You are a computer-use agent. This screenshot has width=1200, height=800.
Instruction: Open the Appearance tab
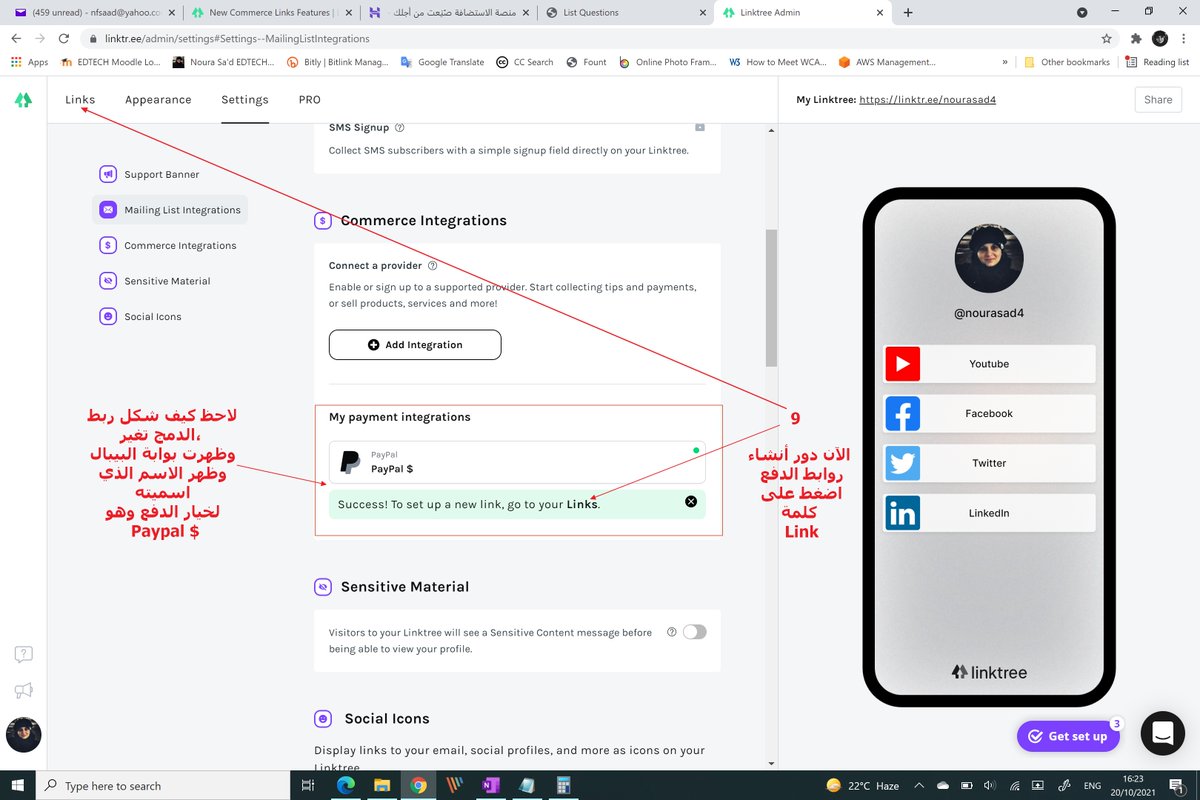coord(158,99)
